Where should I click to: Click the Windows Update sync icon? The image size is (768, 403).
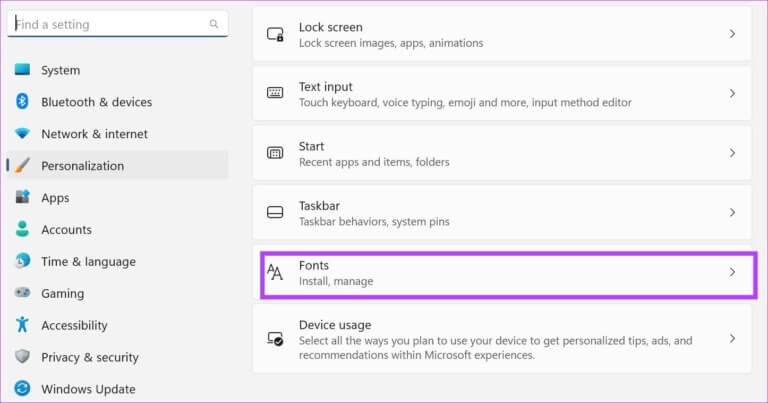pyautogui.click(x=22, y=388)
